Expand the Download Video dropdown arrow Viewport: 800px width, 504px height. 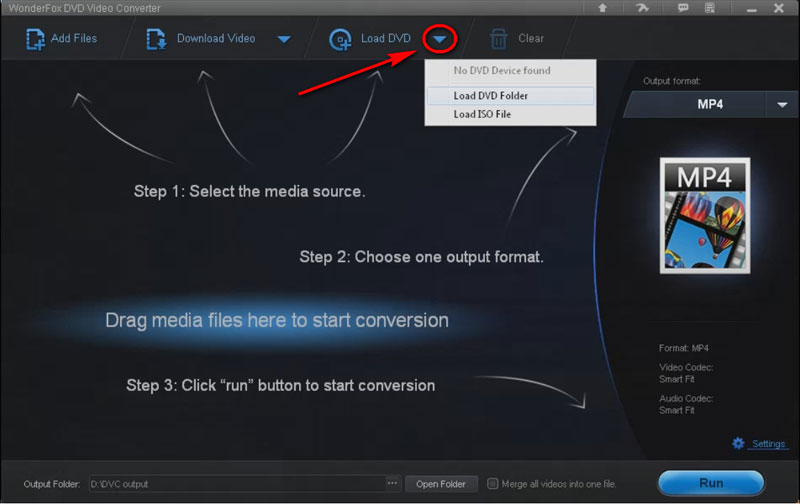point(284,39)
